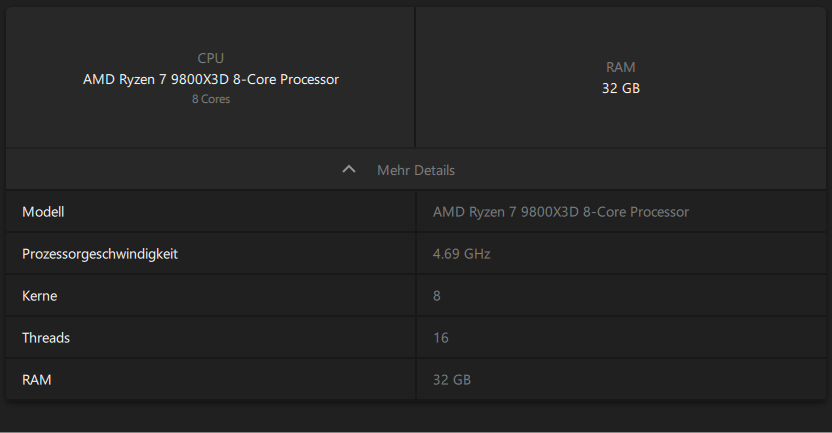Click the CPU heading in the top card
This screenshot has width=832, height=433.
(x=211, y=58)
